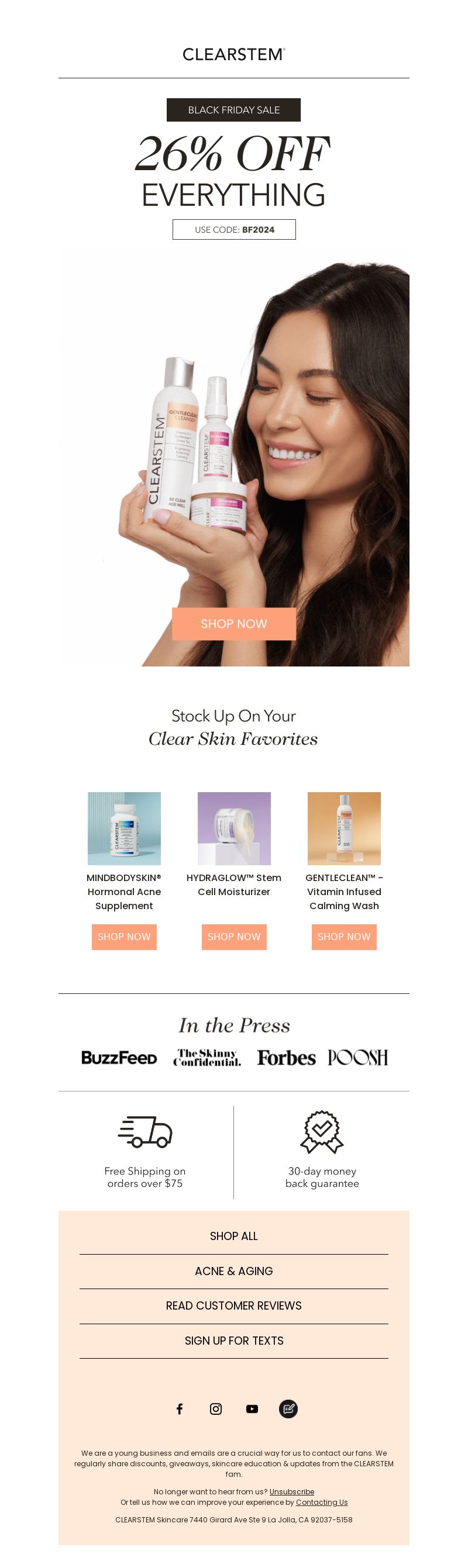
Task: Open the YouTube social icon
Action: coord(252,1408)
